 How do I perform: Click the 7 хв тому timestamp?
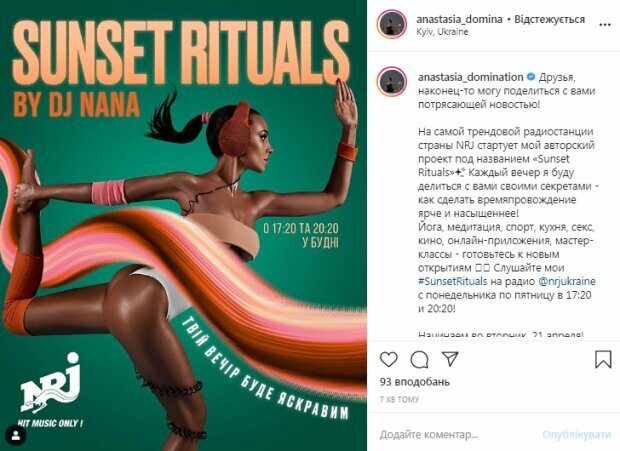coord(399,400)
